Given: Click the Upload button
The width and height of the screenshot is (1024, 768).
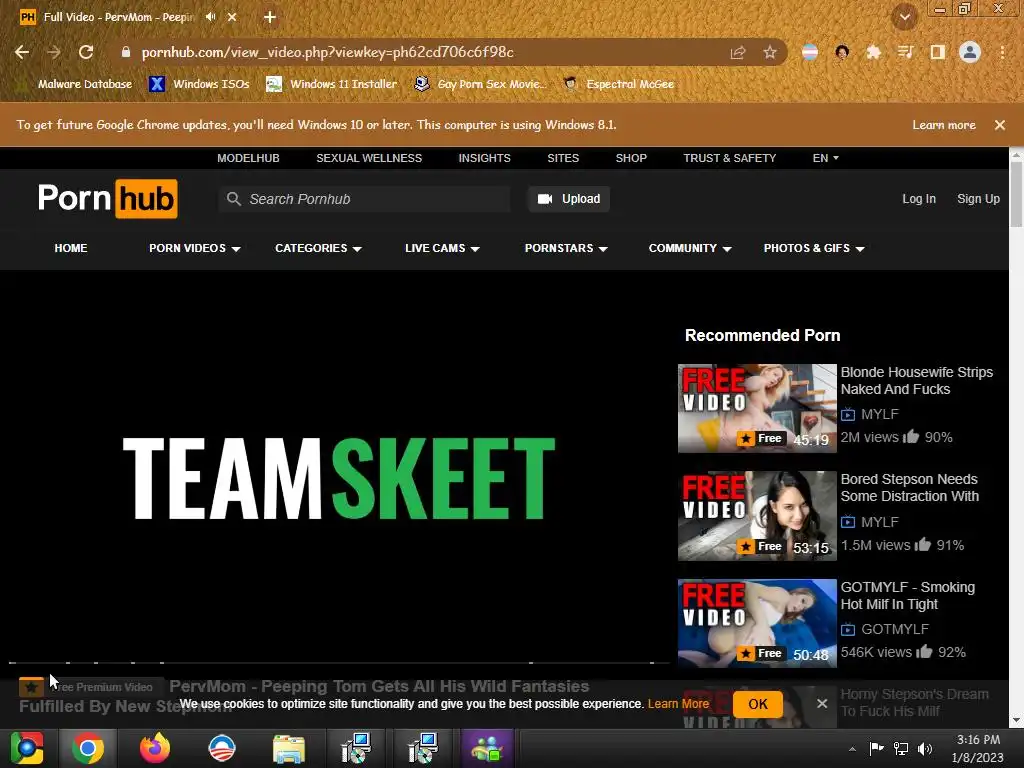Looking at the screenshot, I should [569, 199].
